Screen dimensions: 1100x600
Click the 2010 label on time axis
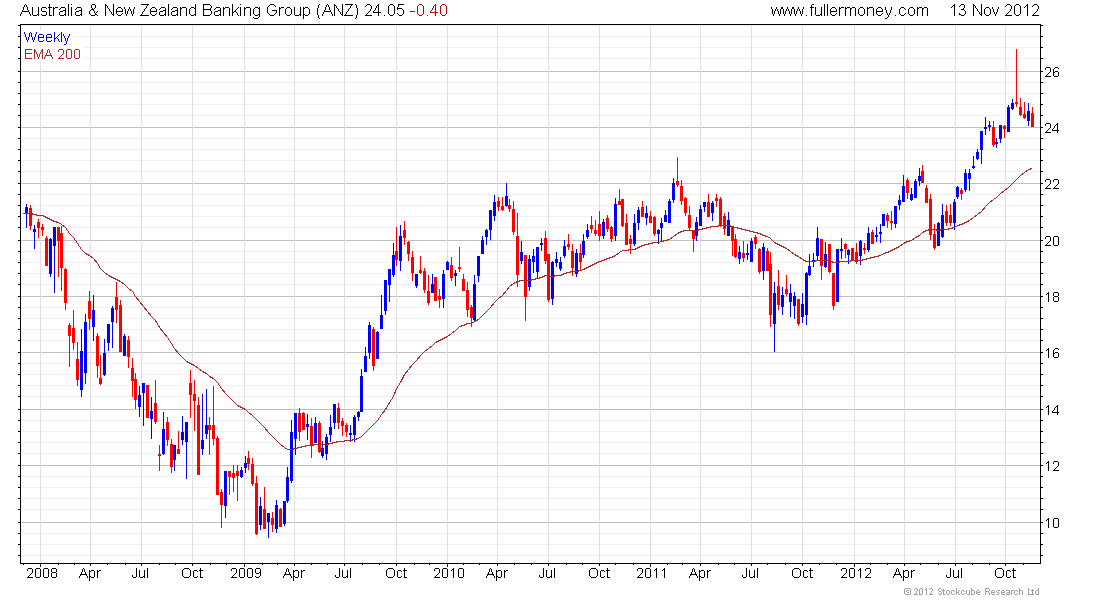[x=448, y=574]
